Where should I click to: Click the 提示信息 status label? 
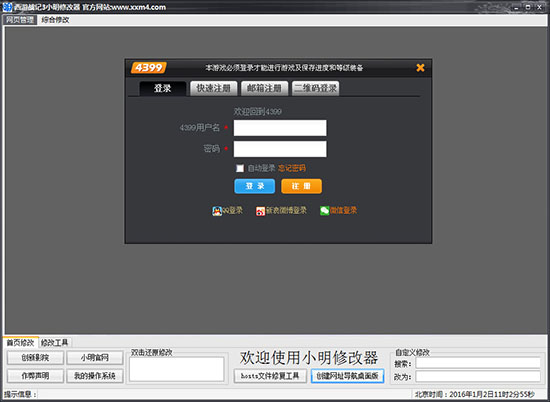pyautogui.click(x=20, y=394)
